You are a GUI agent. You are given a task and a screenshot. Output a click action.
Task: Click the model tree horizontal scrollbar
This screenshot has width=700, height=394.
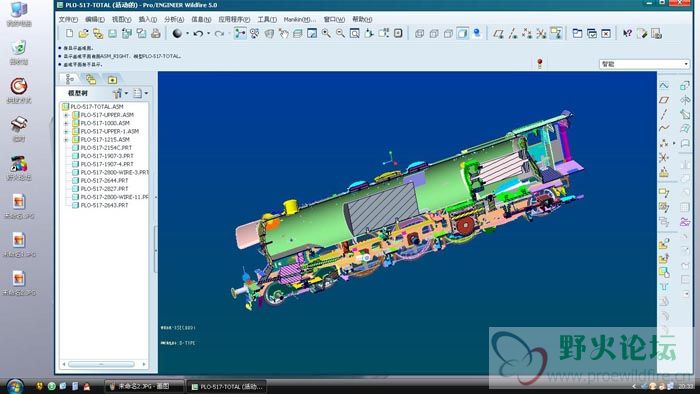pos(101,364)
